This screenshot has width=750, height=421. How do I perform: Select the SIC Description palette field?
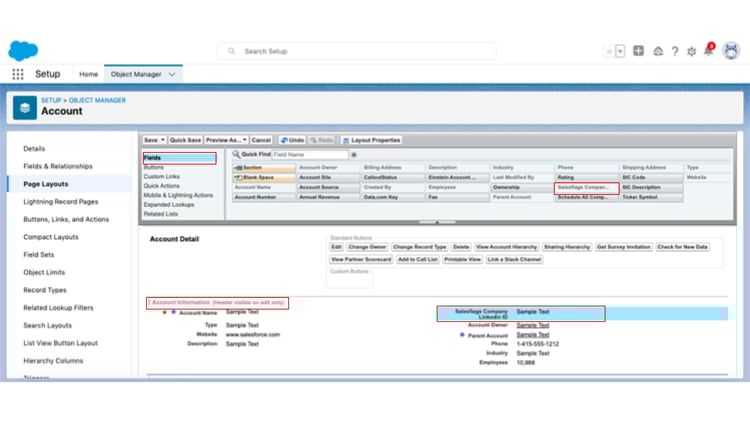point(651,188)
